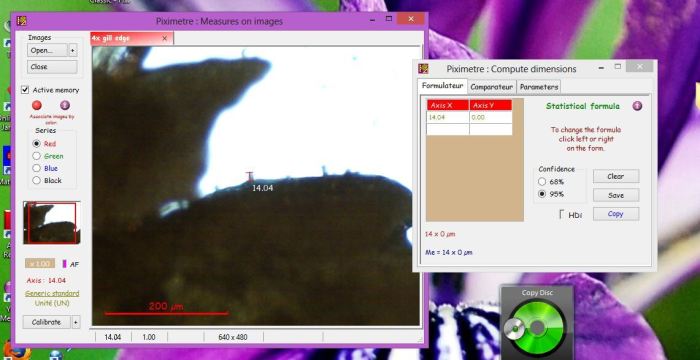Viewport: 700px width, 360px height.
Task: Click the Statistical formula heading
Action: pyautogui.click(x=583, y=106)
